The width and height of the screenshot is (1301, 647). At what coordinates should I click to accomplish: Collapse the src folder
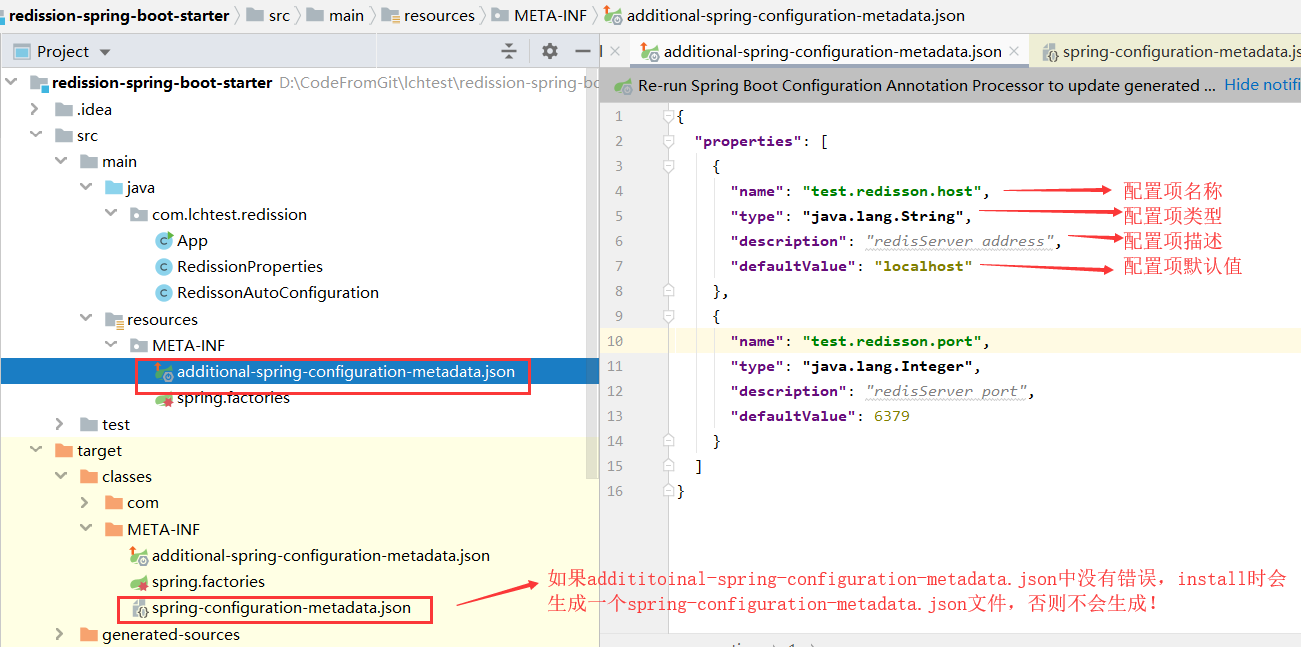pos(35,135)
